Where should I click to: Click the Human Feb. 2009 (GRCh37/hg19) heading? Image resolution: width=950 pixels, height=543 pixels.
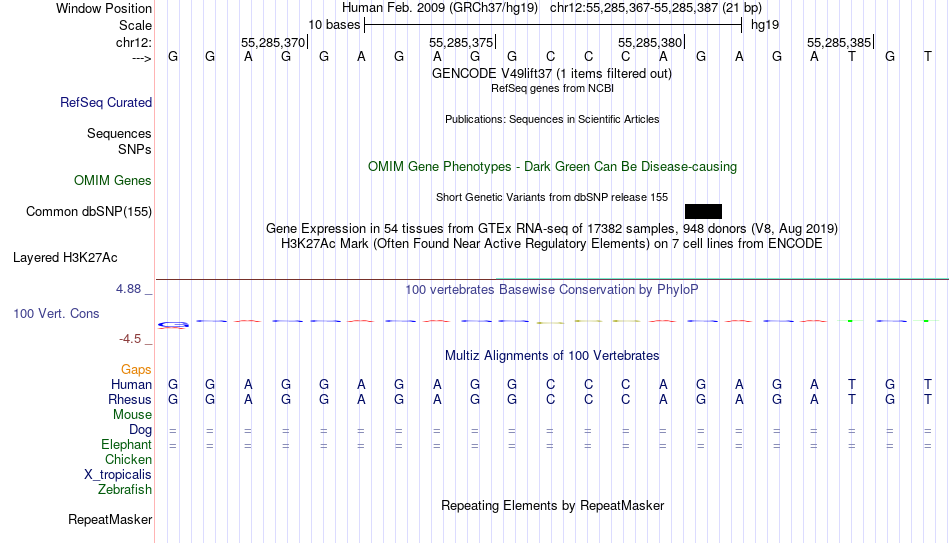pos(440,8)
